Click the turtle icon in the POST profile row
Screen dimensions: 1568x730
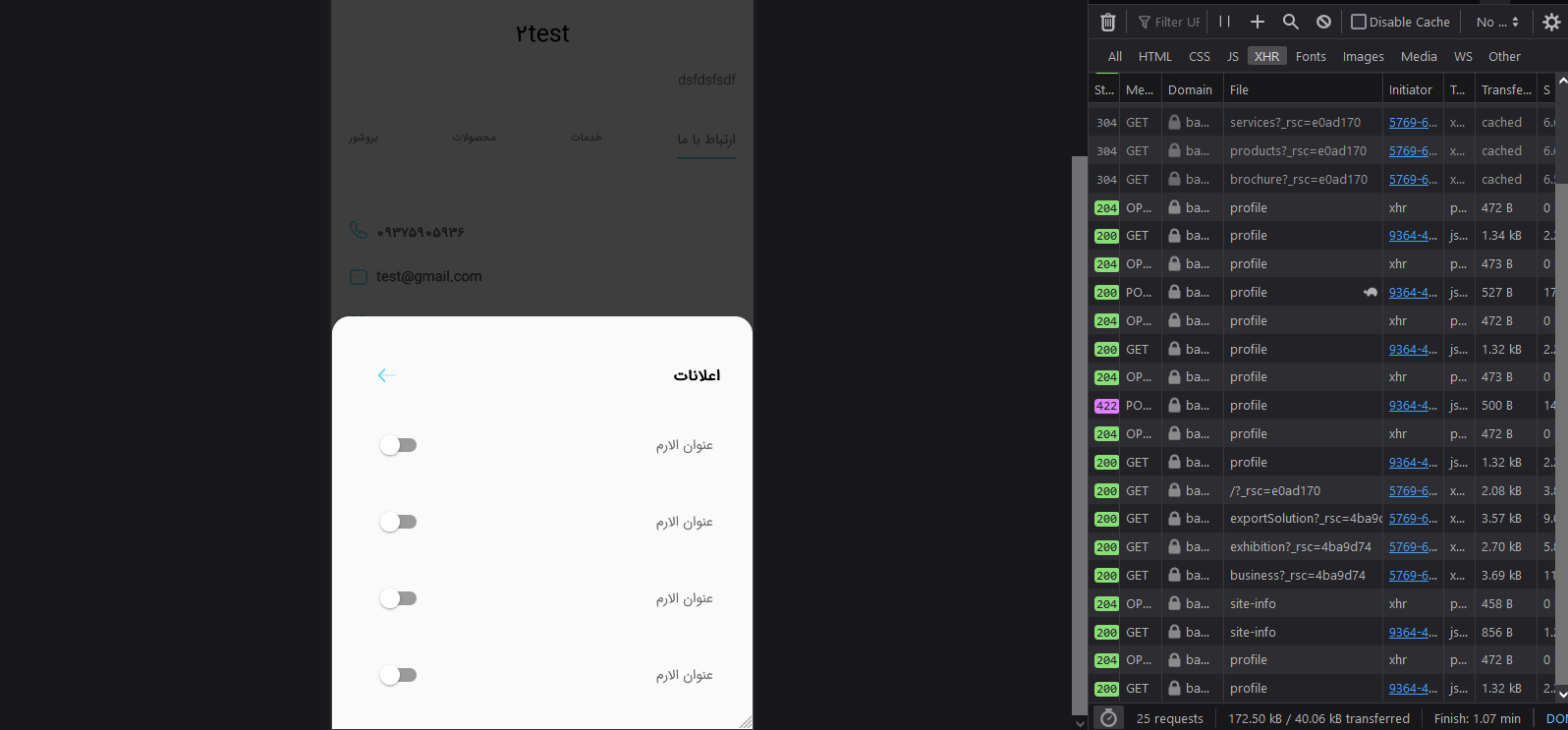point(1371,293)
